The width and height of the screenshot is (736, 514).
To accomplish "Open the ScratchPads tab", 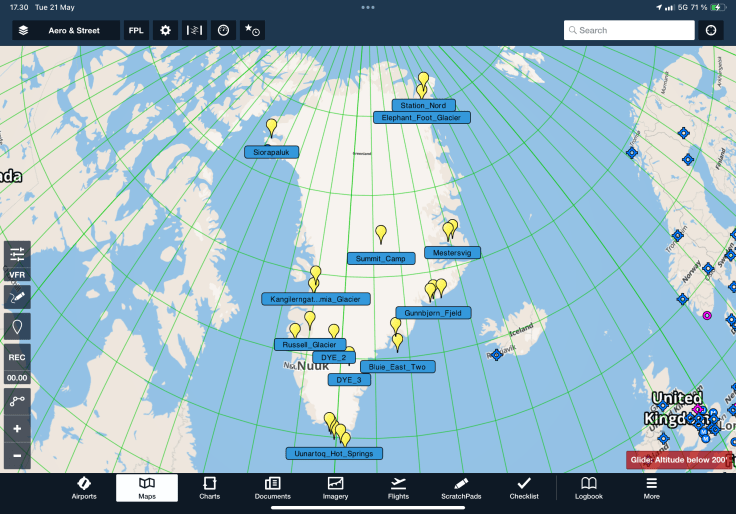I will click(461, 488).
